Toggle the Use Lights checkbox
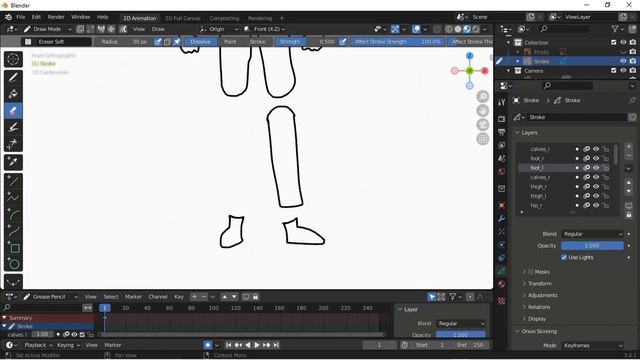640x360 pixels. (564, 257)
